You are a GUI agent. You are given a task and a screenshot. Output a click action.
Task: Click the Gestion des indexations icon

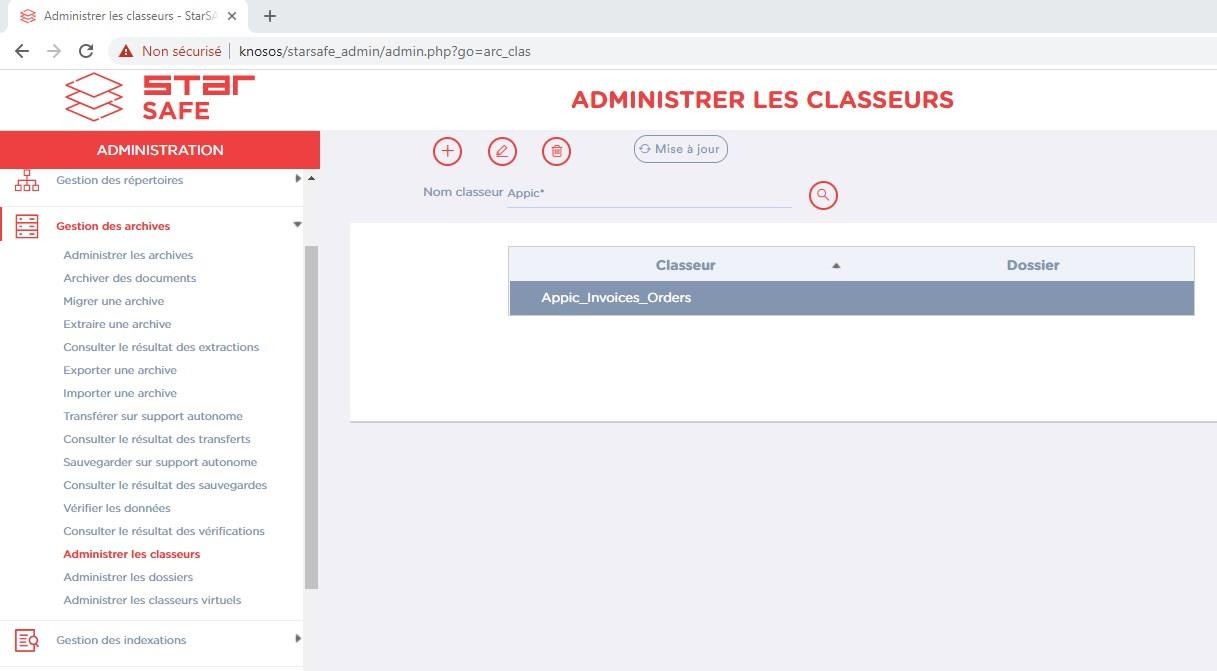pyautogui.click(x=27, y=640)
